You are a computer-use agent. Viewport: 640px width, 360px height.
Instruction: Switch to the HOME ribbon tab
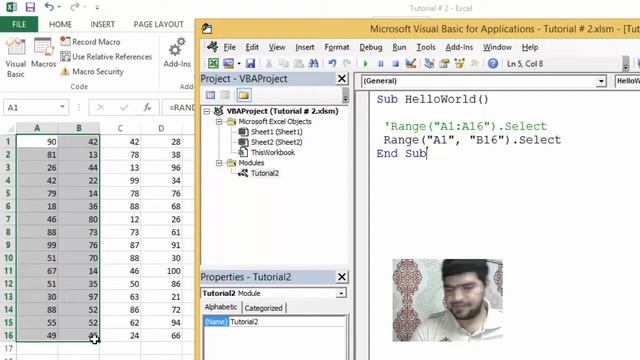pos(60,24)
